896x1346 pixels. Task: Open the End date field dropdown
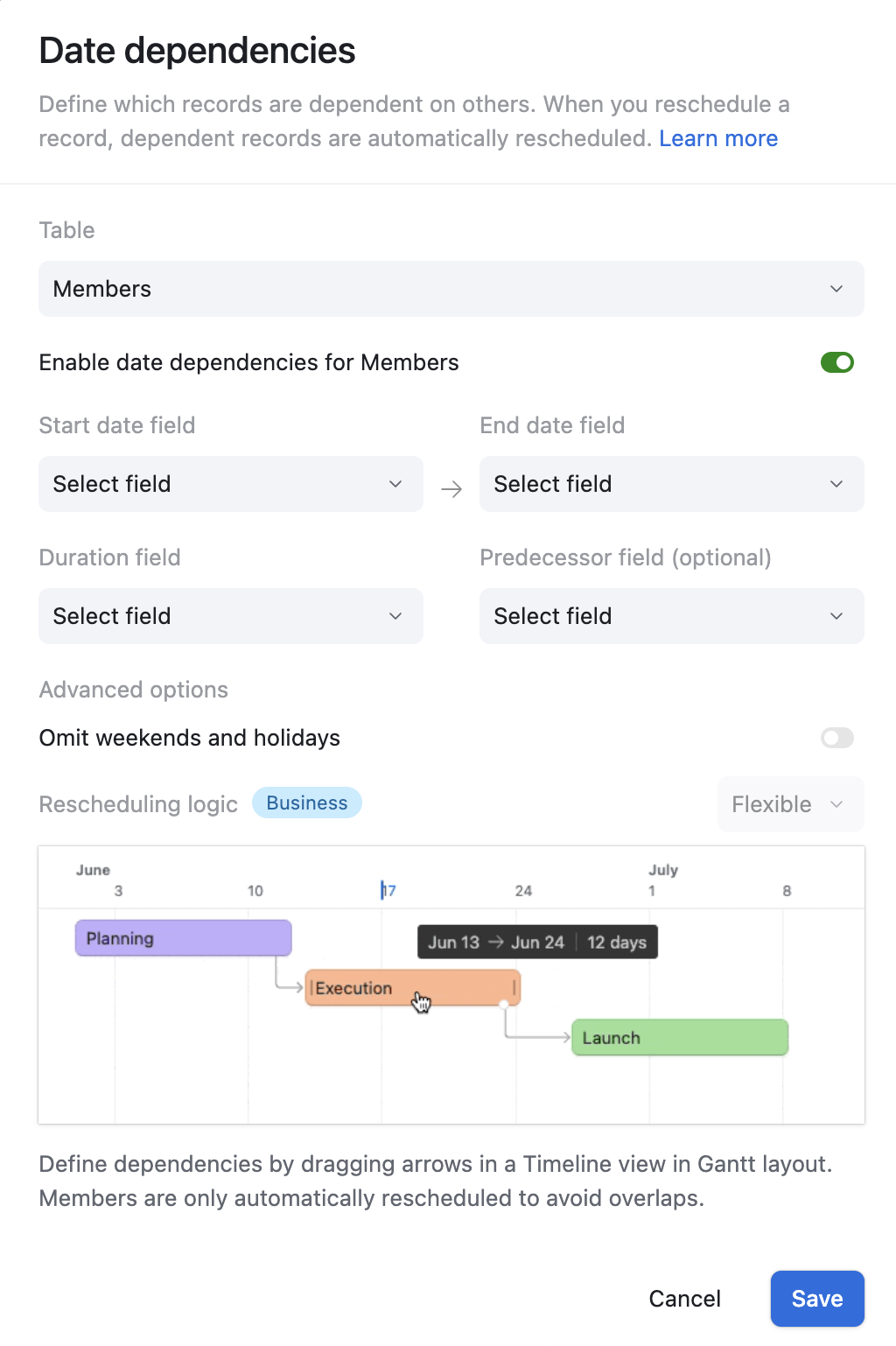[672, 484]
